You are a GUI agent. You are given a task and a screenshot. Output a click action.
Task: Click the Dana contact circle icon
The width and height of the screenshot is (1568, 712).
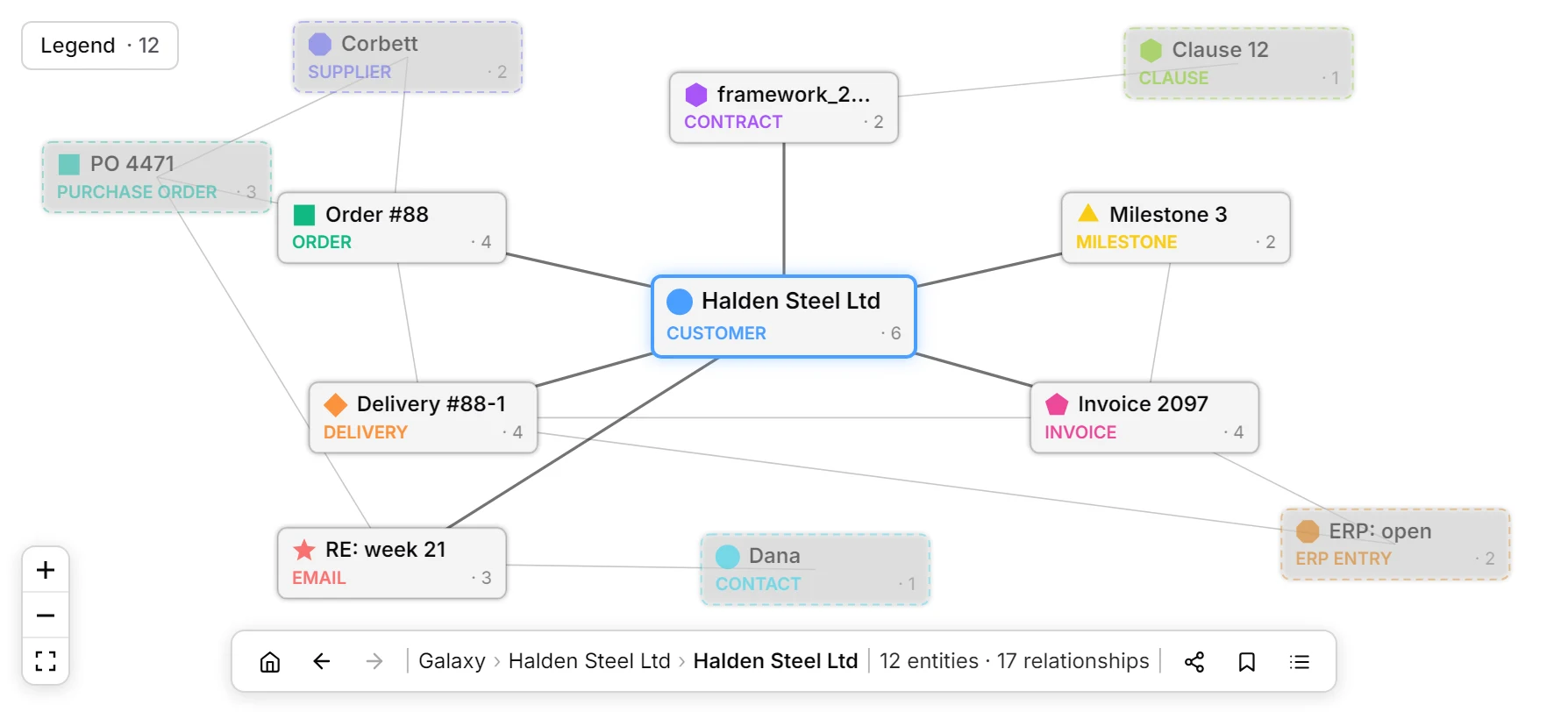coord(728,557)
